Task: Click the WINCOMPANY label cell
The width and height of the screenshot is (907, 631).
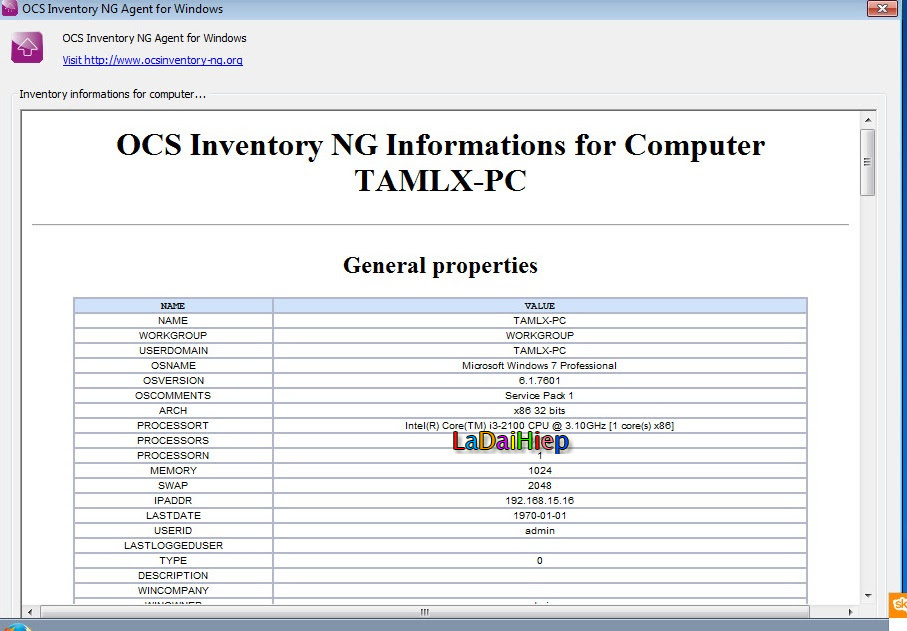Action: pos(173,591)
